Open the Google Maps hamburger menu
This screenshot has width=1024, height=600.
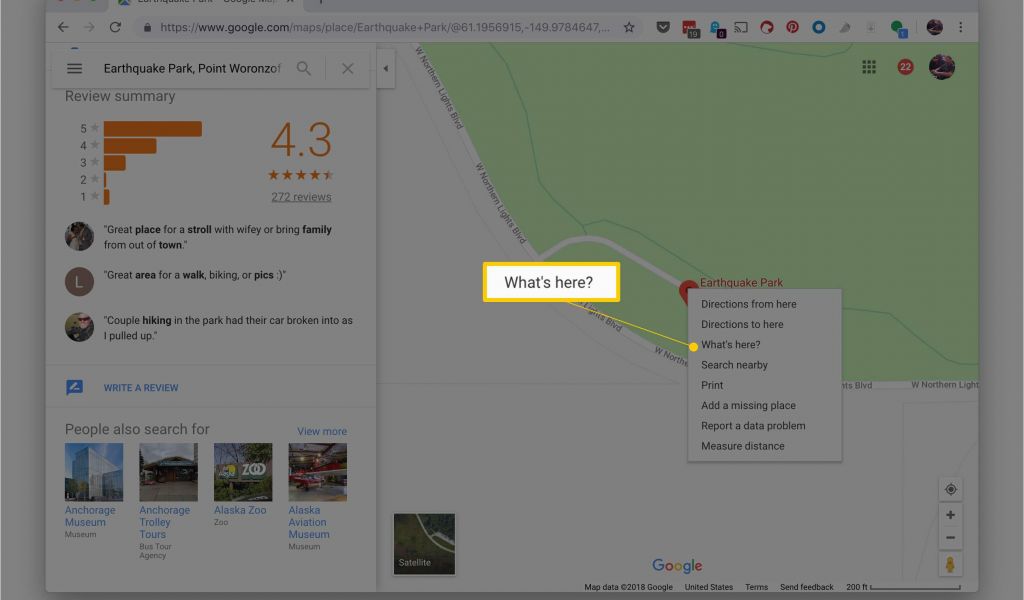(74, 69)
